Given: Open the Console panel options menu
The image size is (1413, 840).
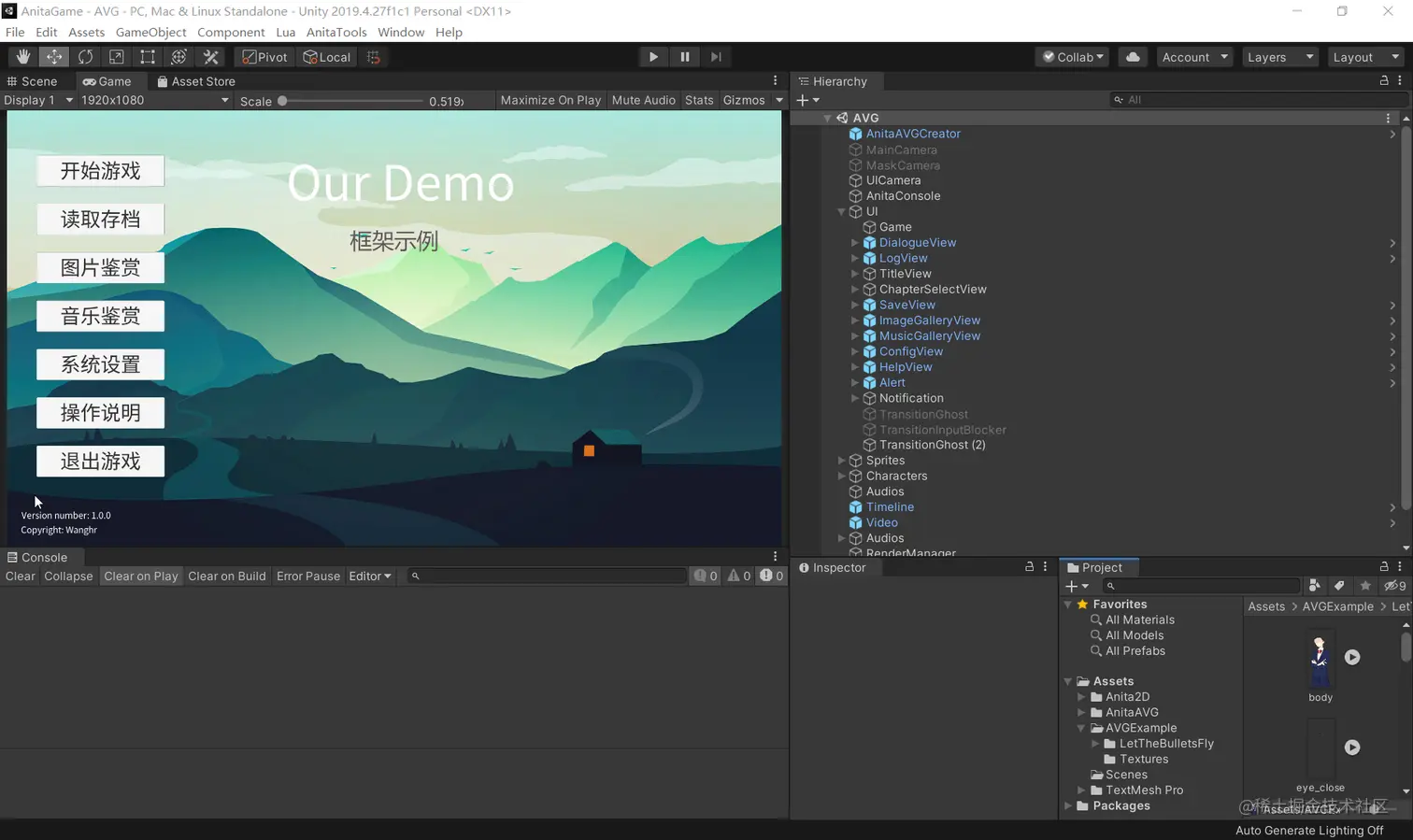Looking at the screenshot, I should tap(775, 557).
